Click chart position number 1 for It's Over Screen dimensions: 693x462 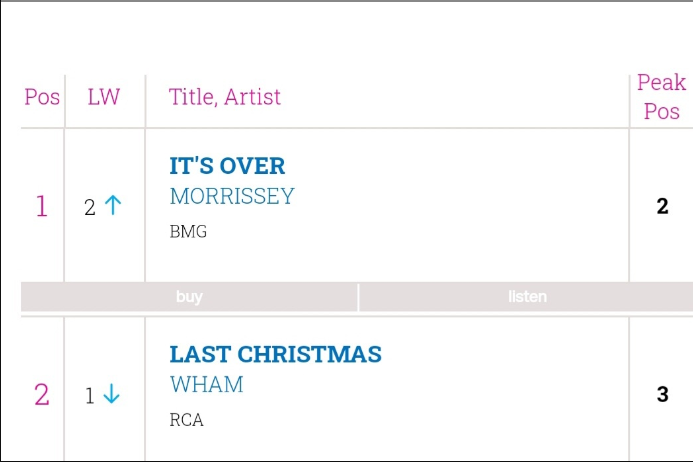pos(41,206)
